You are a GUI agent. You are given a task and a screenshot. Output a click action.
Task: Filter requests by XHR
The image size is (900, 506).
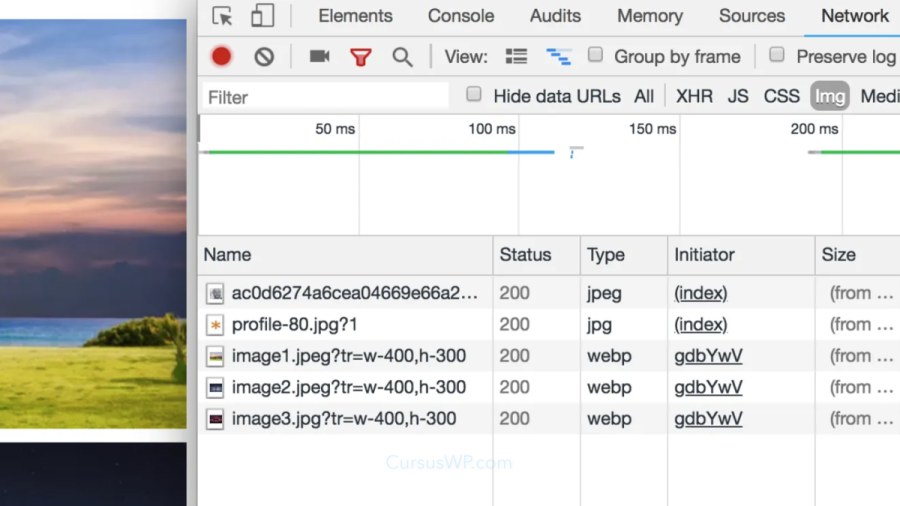pyautogui.click(x=694, y=96)
